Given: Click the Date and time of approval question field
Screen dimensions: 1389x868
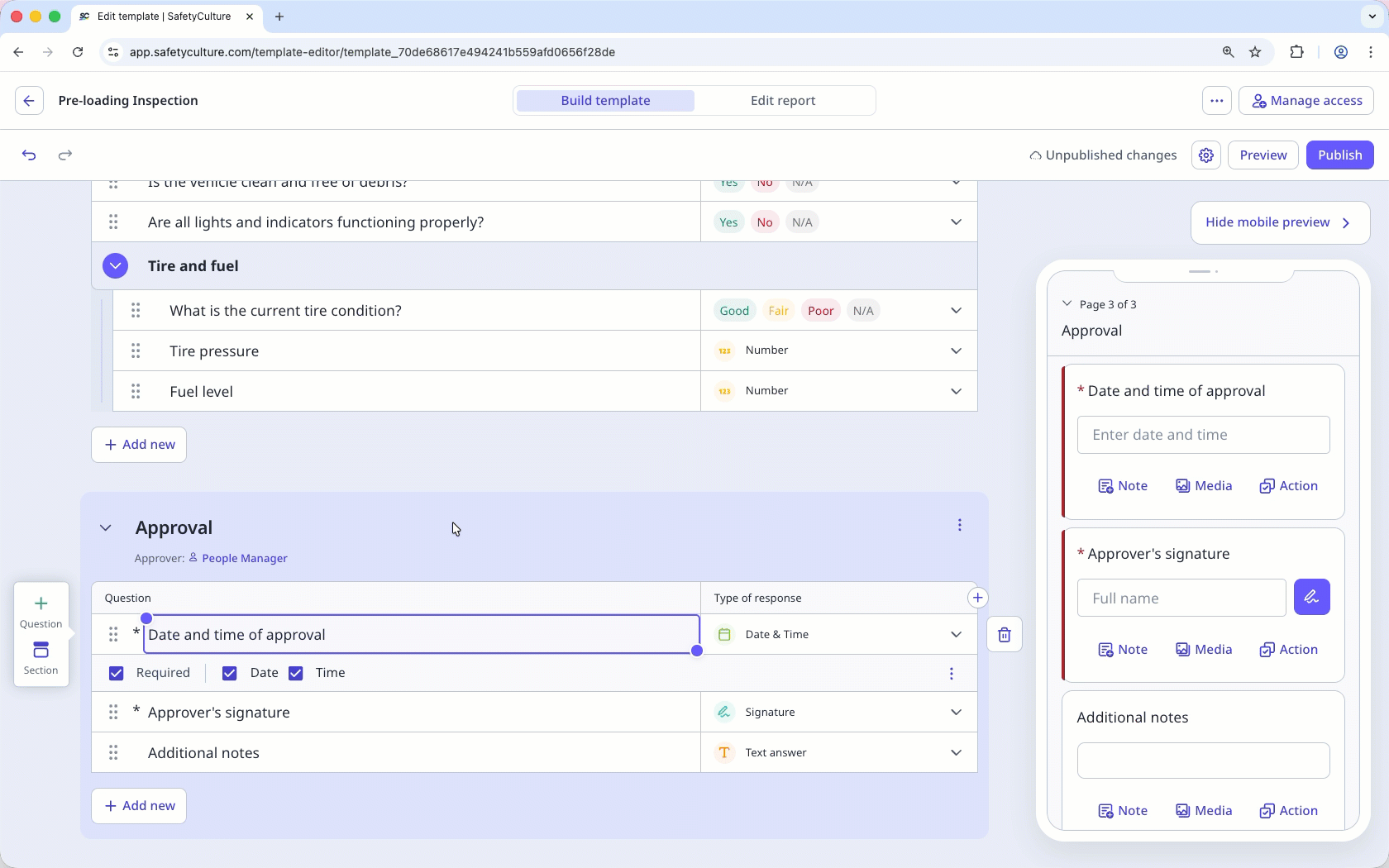Looking at the screenshot, I should click(x=422, y=635).
